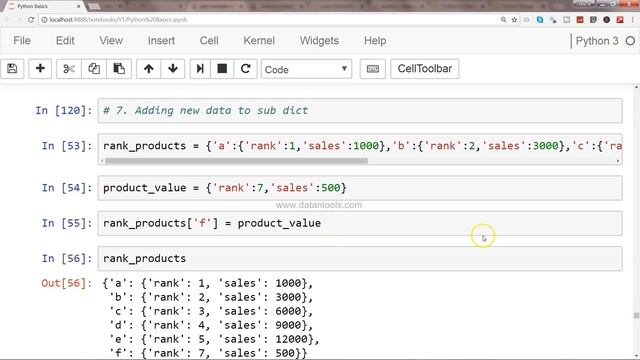Click the kernel idle circle indicator
This screenshot has width=640, height=360.
(x=630, y=41)
